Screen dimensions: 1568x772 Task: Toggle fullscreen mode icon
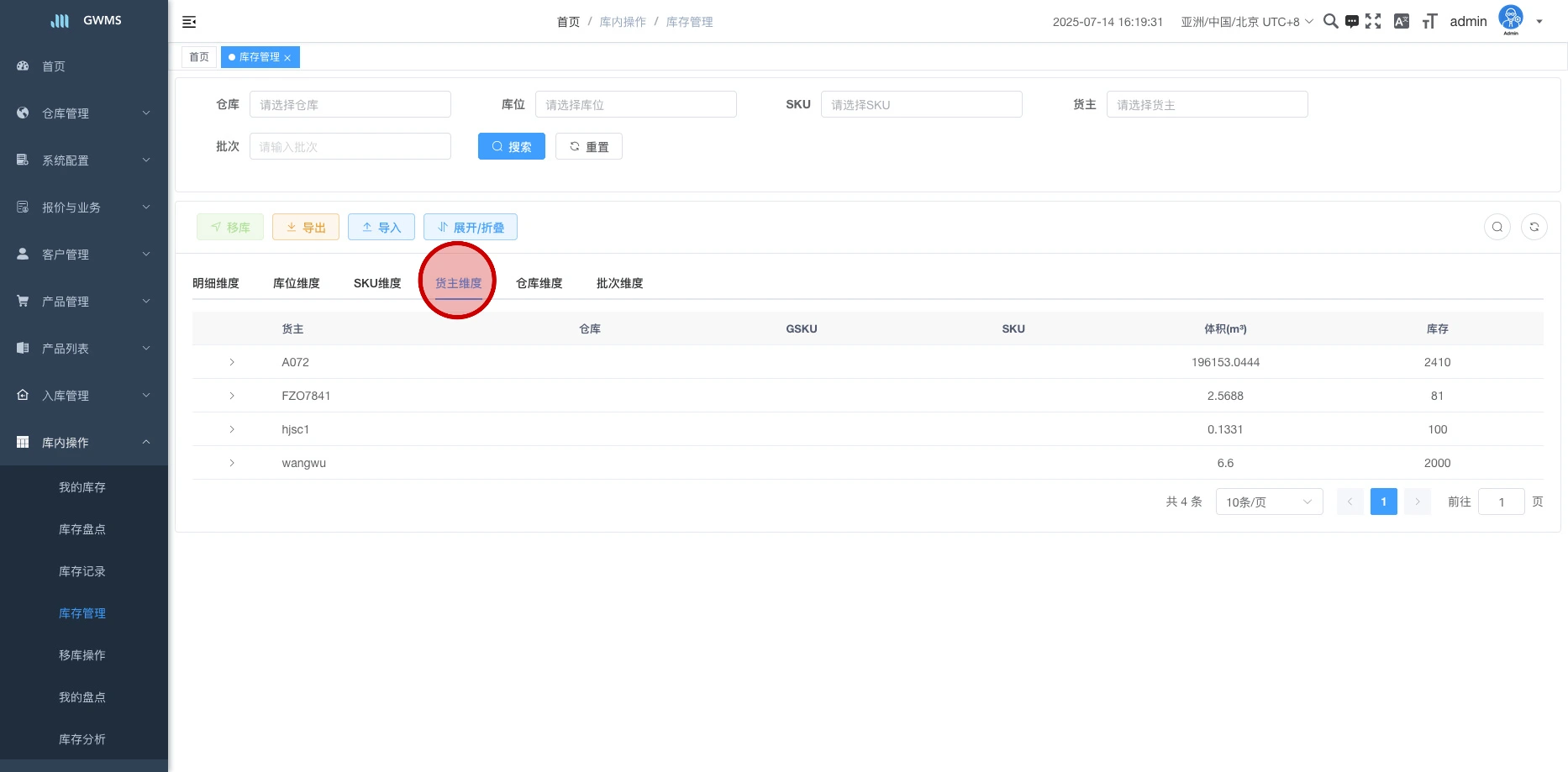[x=1373, y=22]
